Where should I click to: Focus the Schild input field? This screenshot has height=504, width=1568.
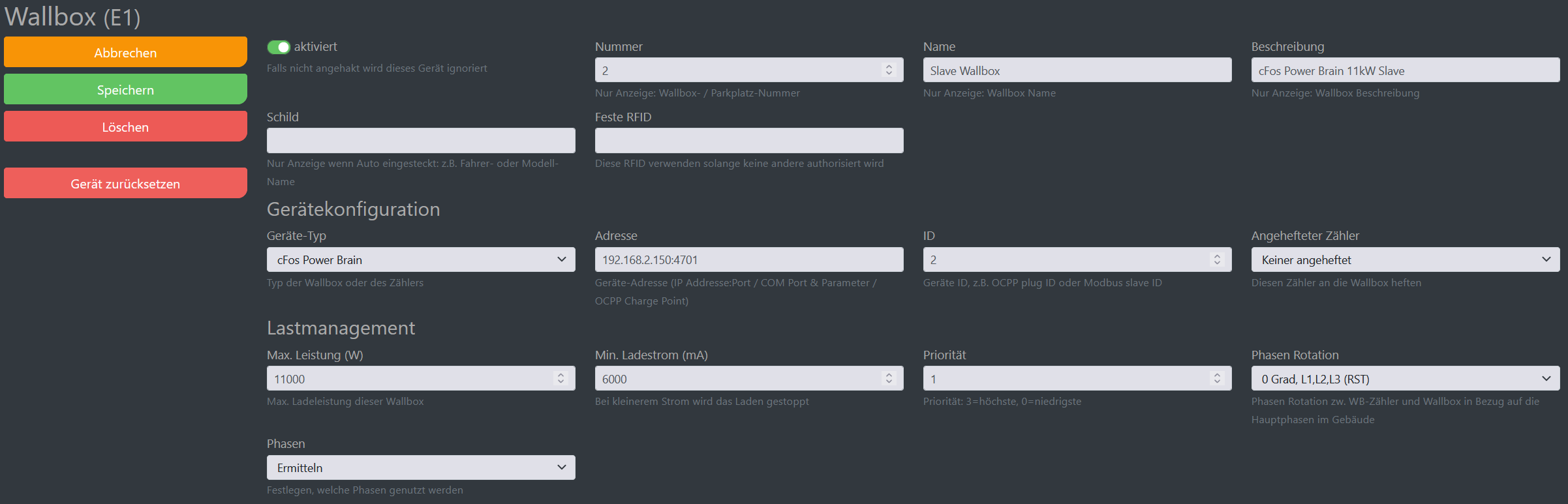421,140
